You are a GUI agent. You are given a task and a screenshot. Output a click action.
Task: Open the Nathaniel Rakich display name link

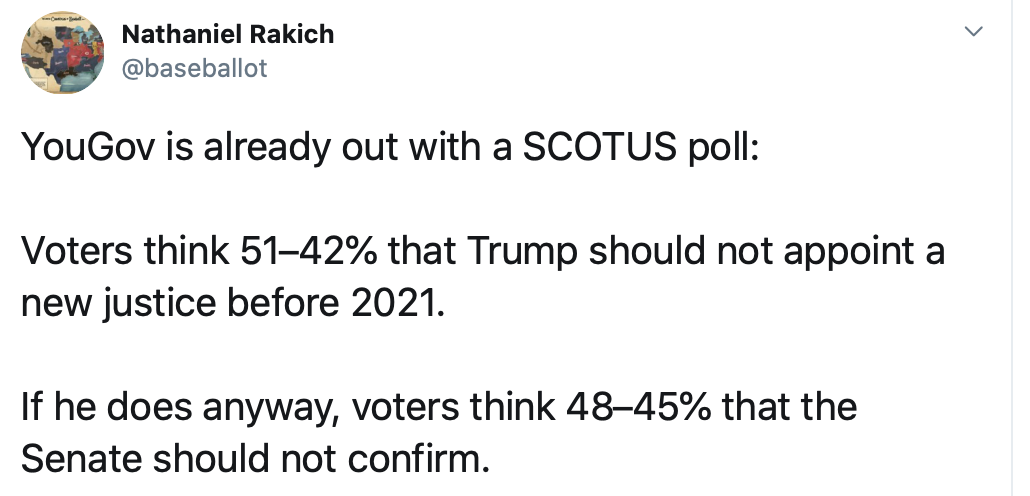pos(227,34)
